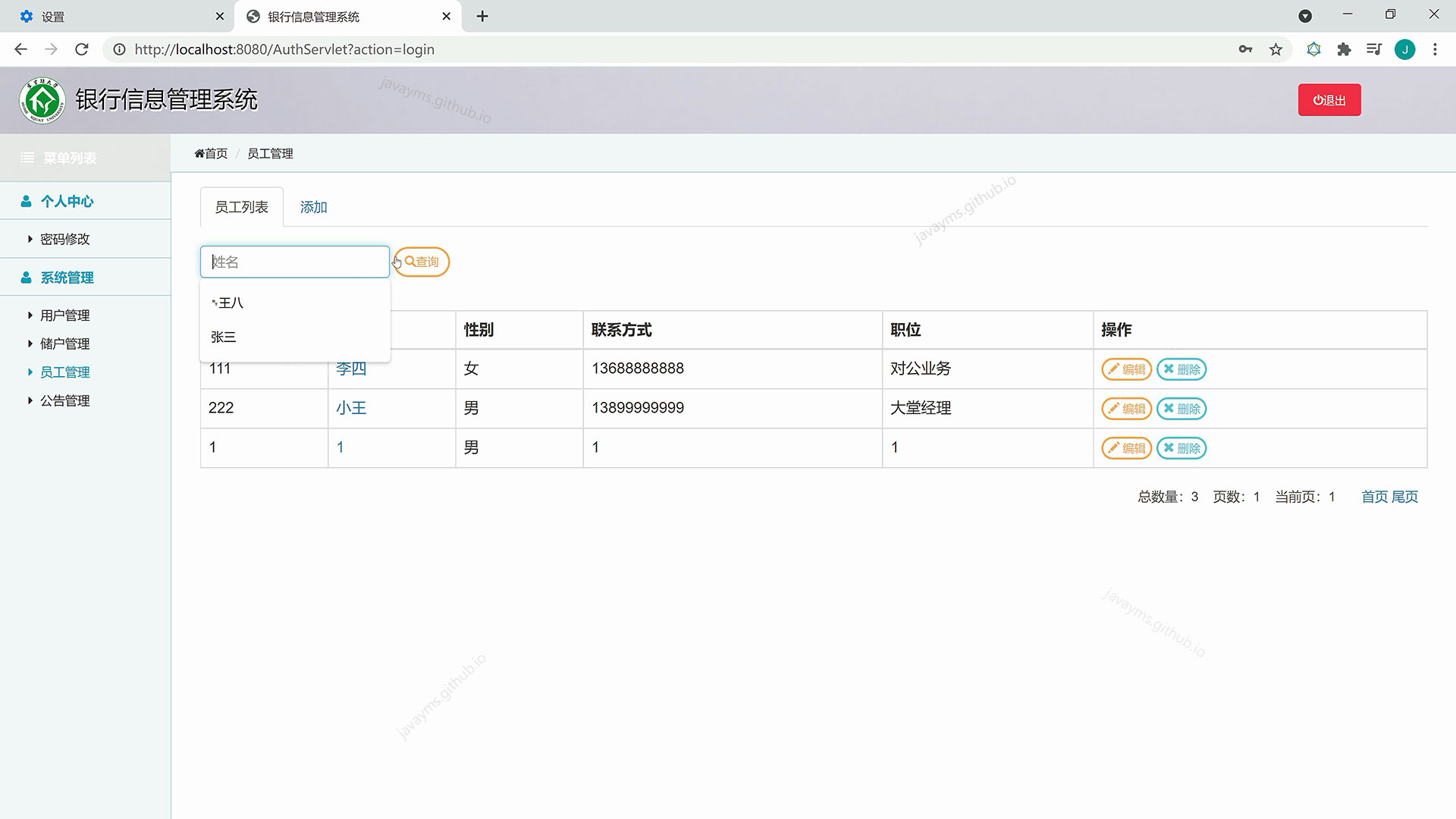The height and width of the screenshot is (819, 1456).
Task: Click the red 退出 logout button
Action: pyautogui.click(x=1329, y=100)
